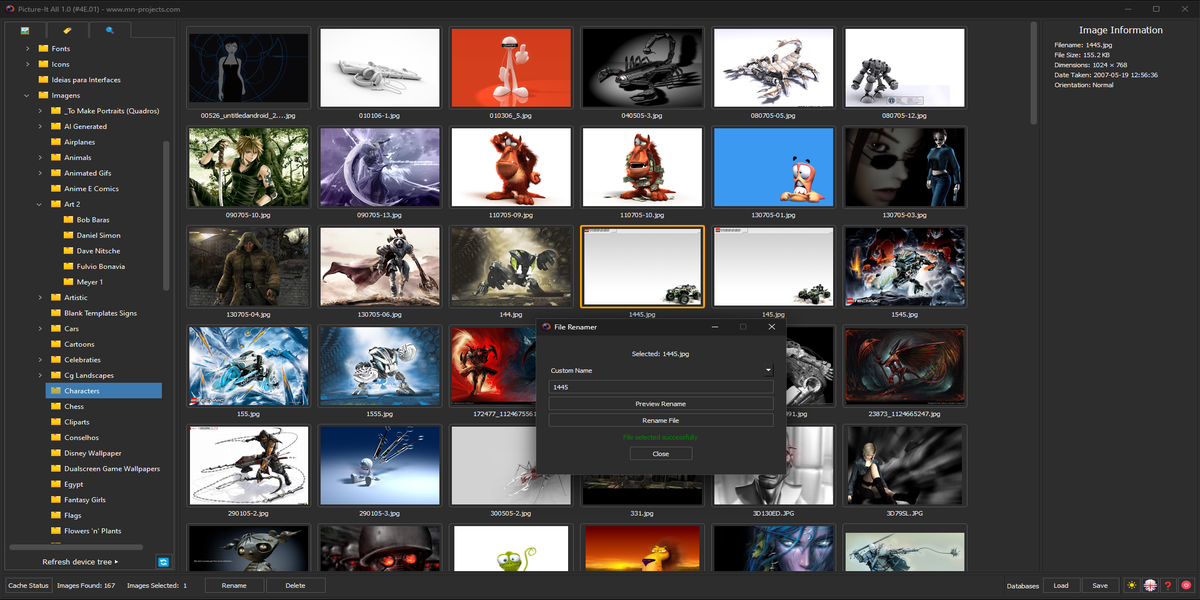Click the Date Taken info line
Screen dimensions: 1200x600
[1106, 75]
